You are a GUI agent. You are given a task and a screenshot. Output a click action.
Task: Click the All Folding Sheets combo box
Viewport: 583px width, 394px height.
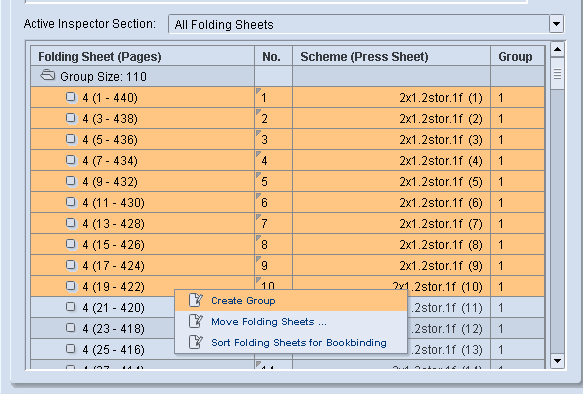366,24
